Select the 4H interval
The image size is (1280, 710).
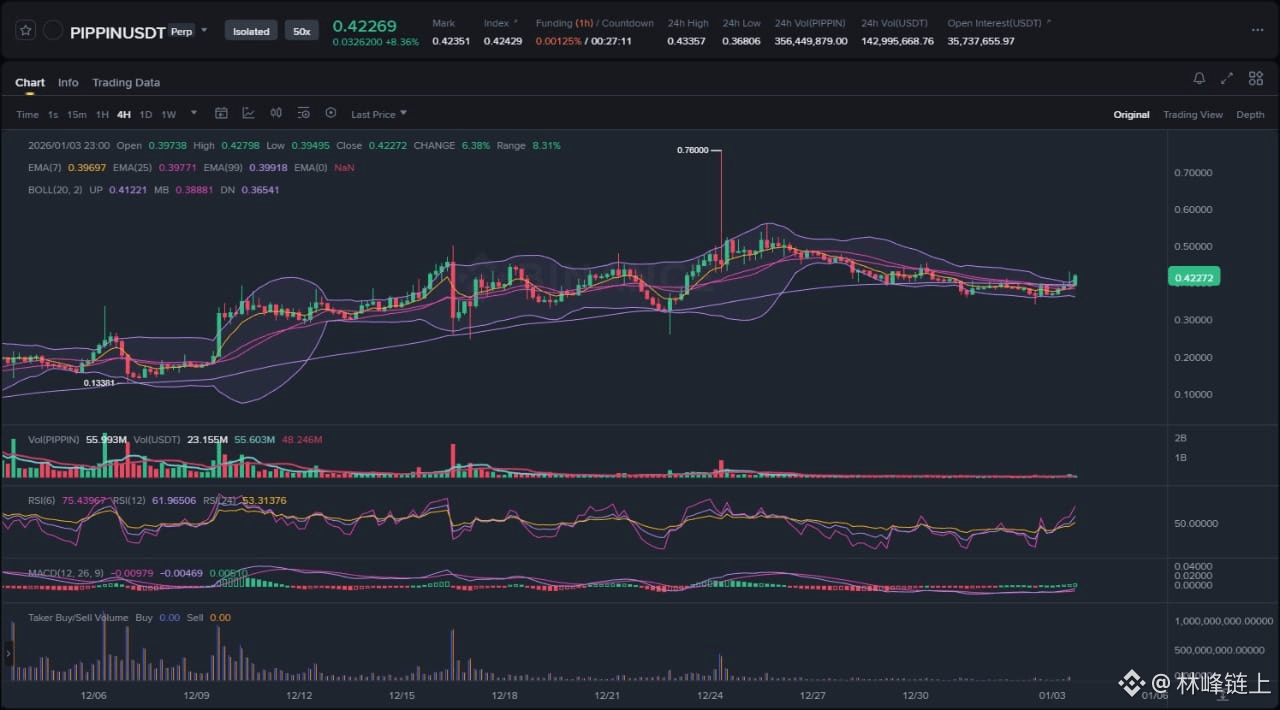(124, 114)
